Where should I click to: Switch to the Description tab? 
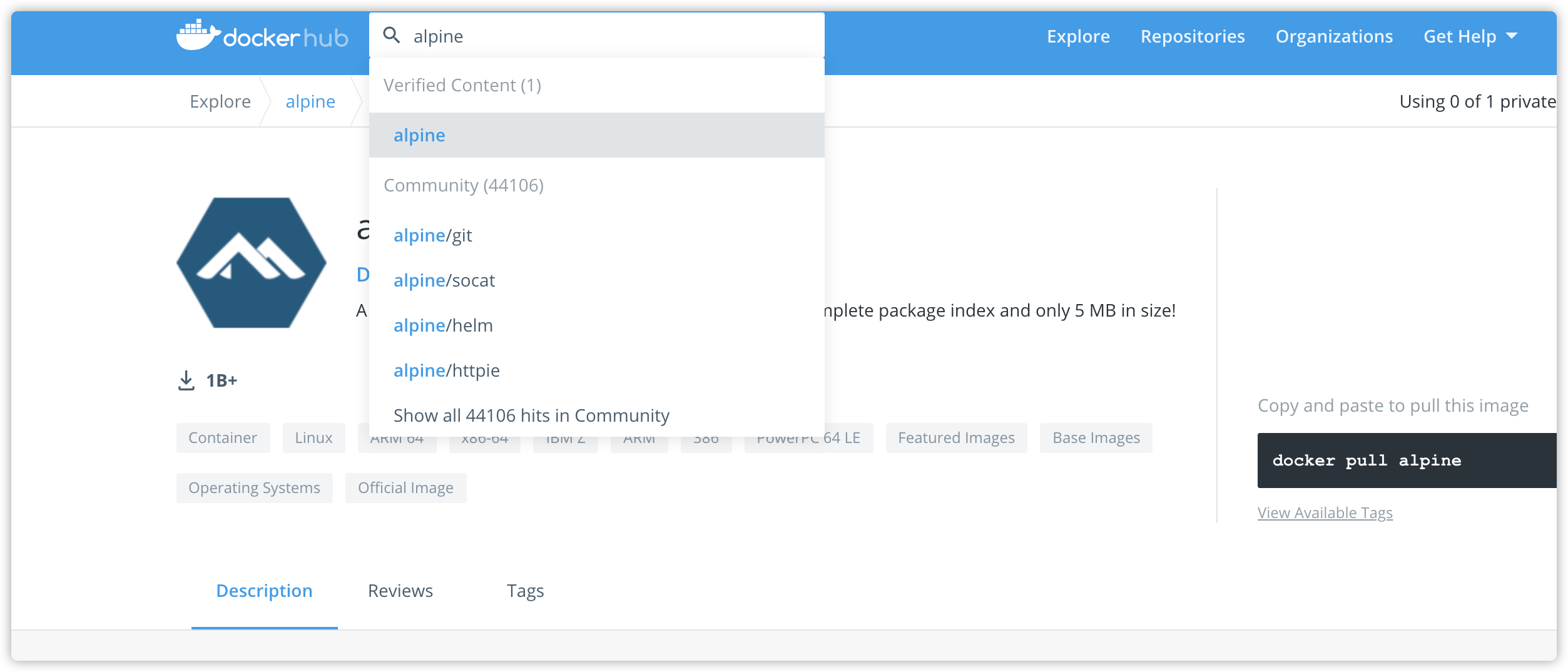(x=264, y=591)
